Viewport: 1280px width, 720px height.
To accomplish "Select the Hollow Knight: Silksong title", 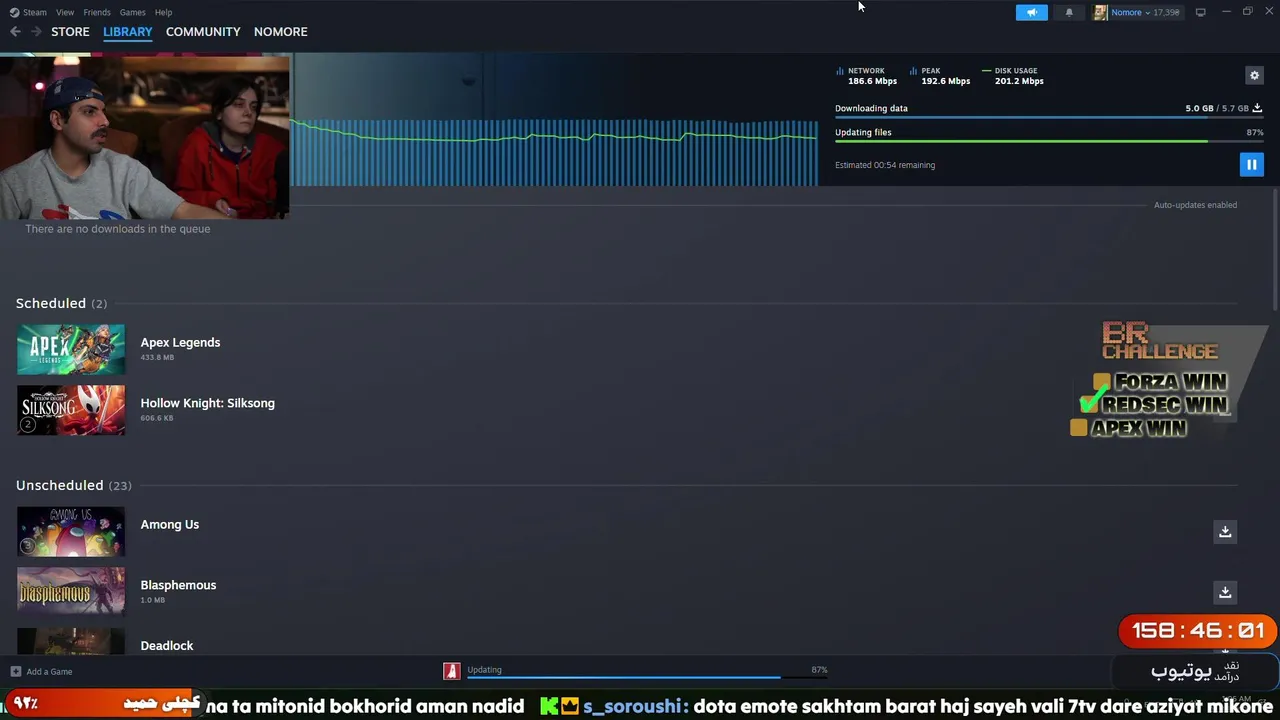I will point(207,403).
